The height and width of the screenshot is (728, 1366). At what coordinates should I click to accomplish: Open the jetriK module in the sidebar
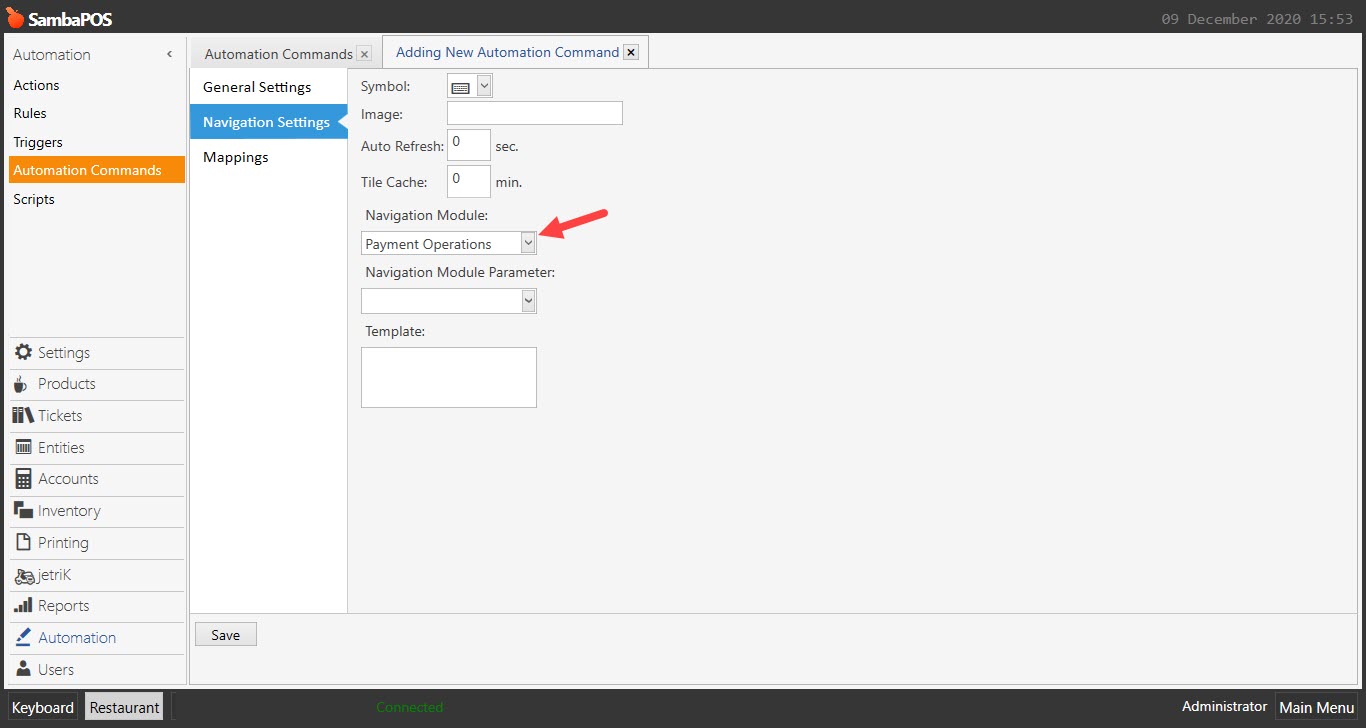click(23, 575)
